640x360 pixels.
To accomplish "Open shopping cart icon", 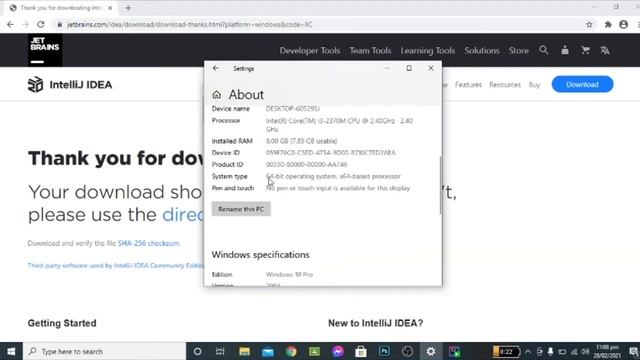I will click(x=585, y=50).
